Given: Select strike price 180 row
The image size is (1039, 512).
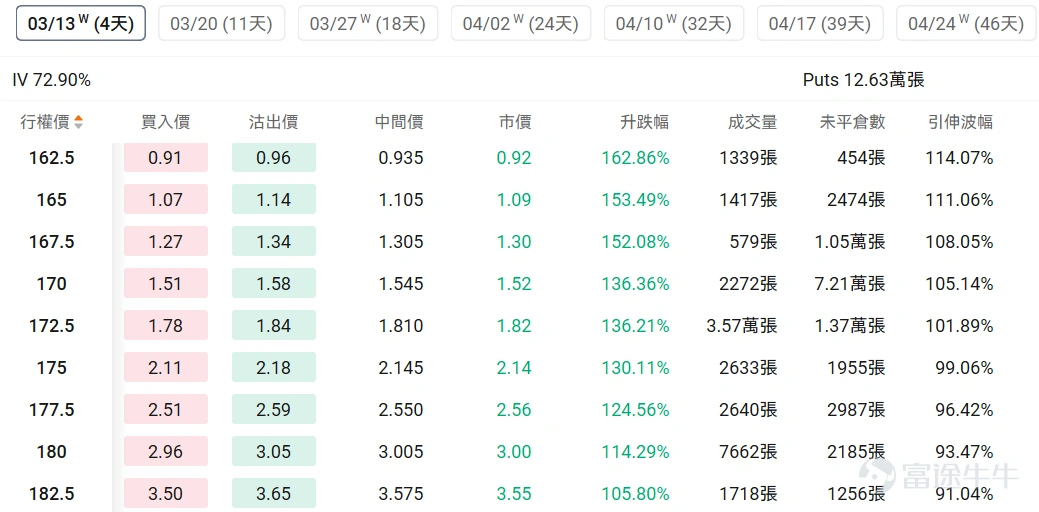Looking at the screenshot, I should [520, 451].
